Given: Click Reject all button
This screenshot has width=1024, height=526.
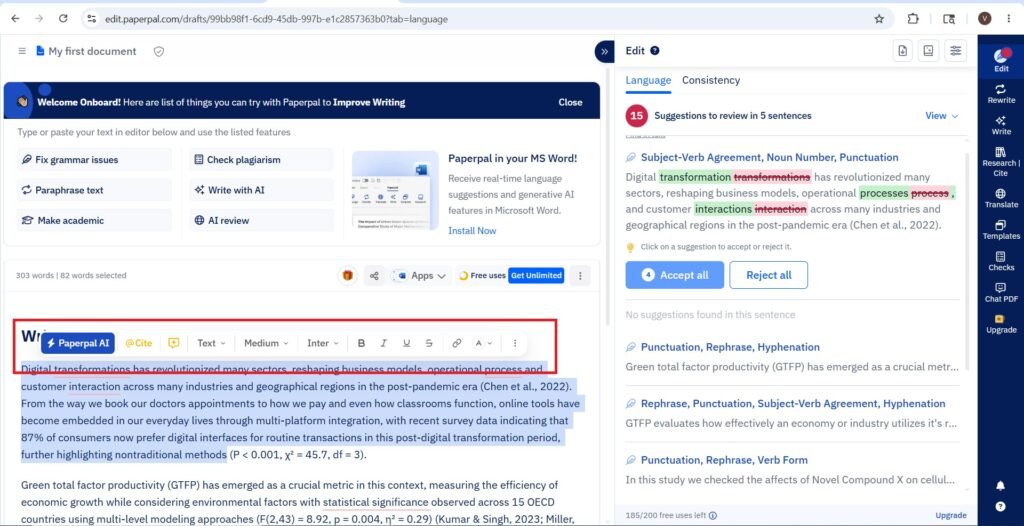Looking at the screenshot, I should coord(769,275).
